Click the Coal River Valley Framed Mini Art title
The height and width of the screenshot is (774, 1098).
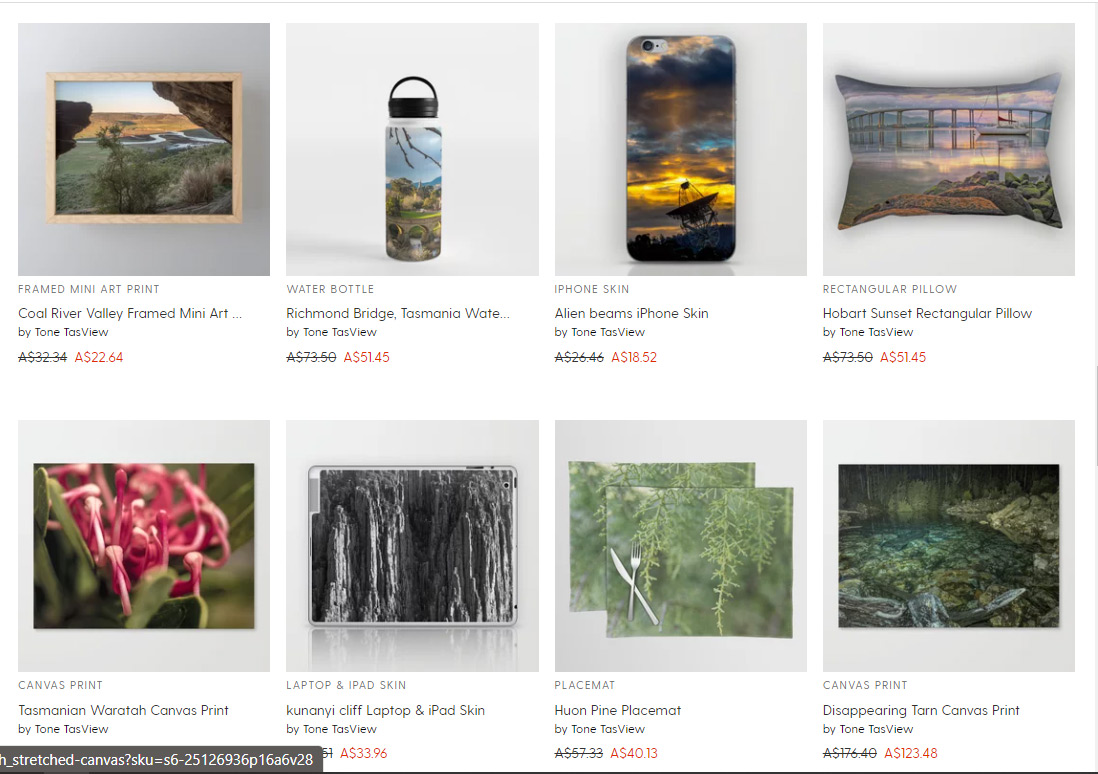point(130,313)
